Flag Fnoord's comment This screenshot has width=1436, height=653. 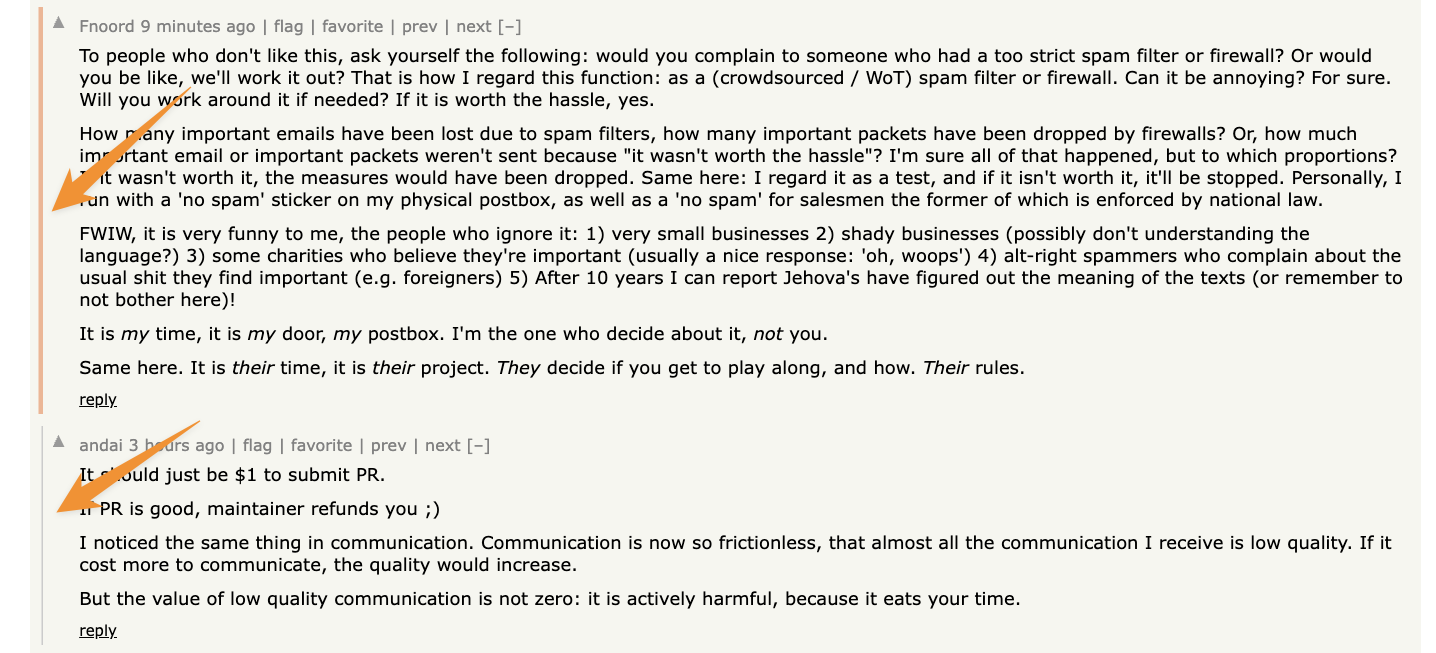click(288, 27)
